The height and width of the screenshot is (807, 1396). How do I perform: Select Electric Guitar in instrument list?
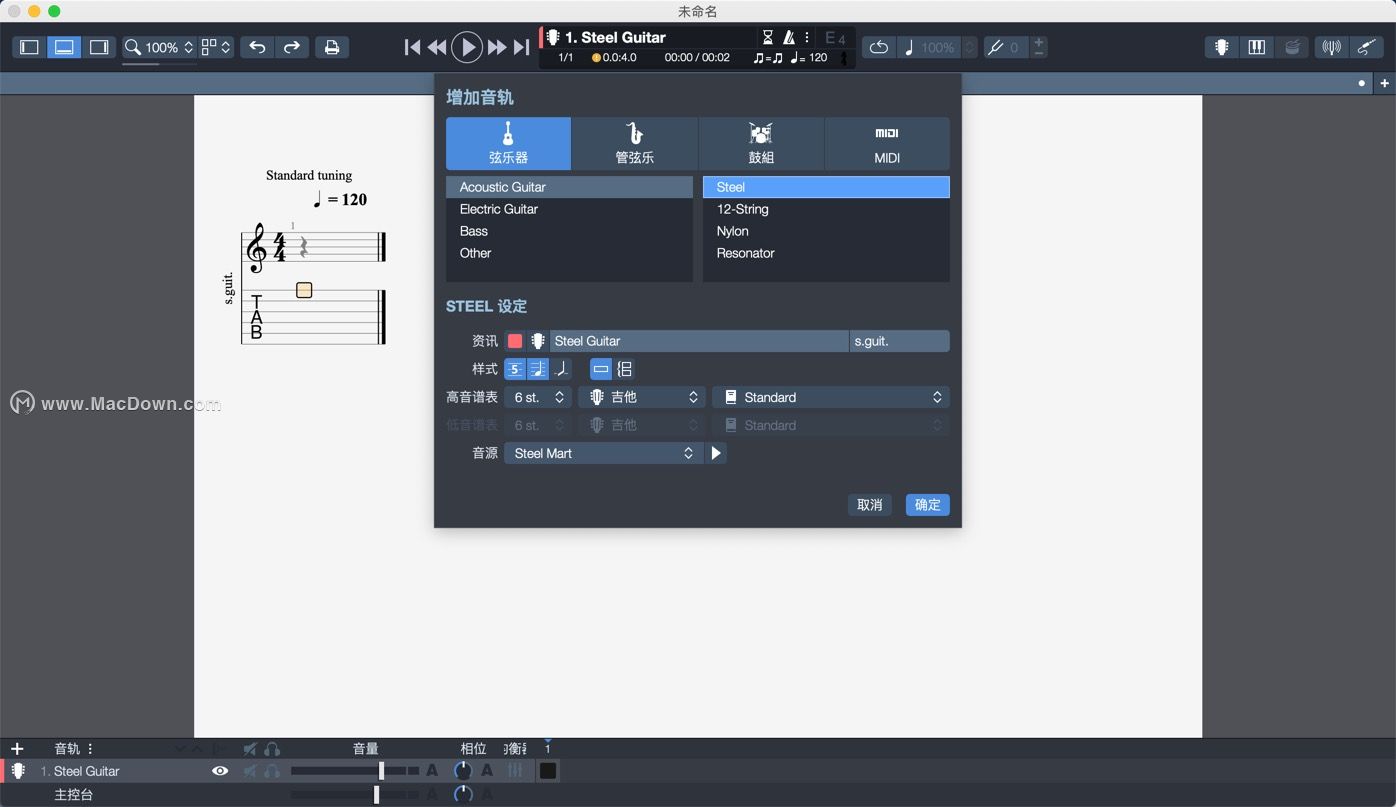click(499, 209)
